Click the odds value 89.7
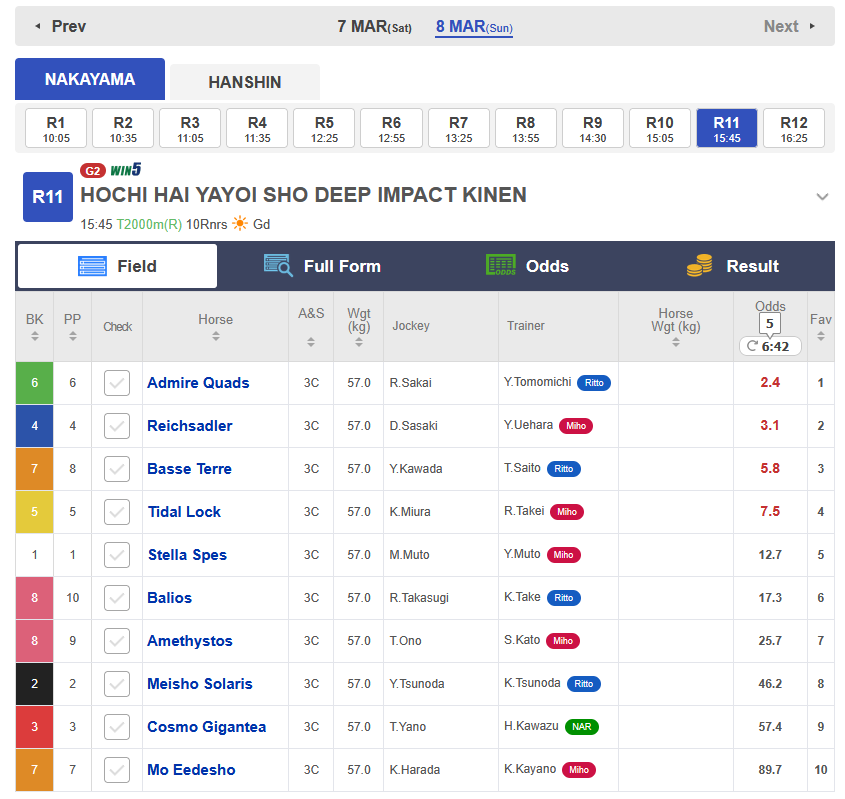This screenshot has height=799, width=845. [770, 770]
